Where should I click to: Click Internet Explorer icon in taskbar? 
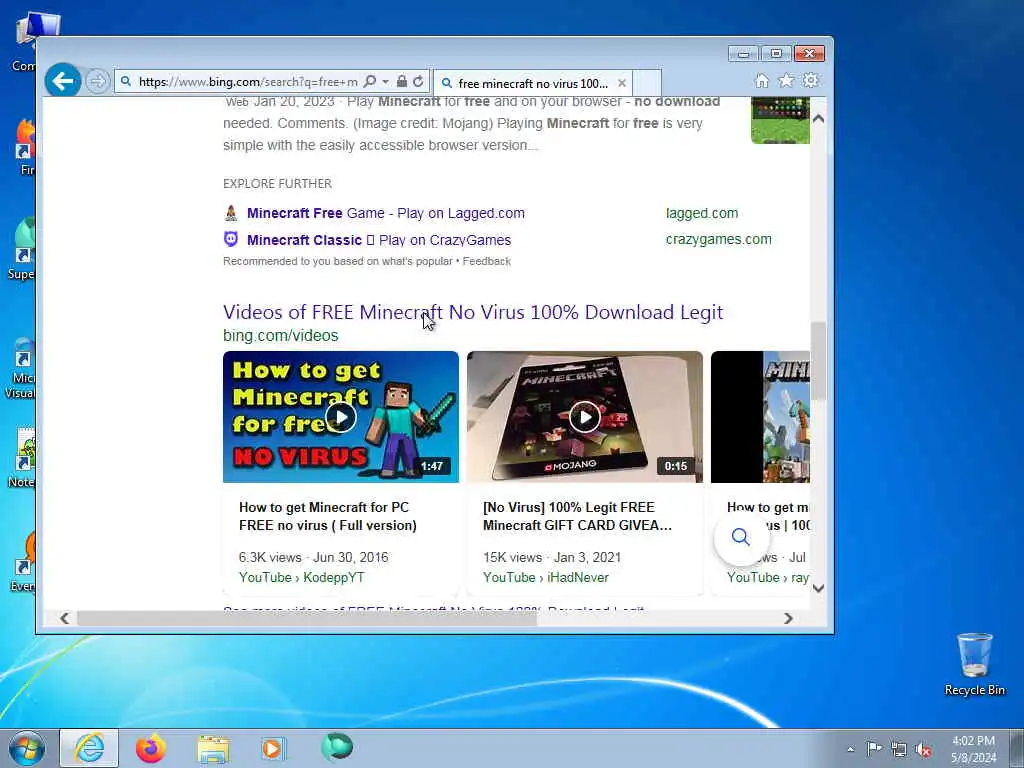tap(89, 748)
